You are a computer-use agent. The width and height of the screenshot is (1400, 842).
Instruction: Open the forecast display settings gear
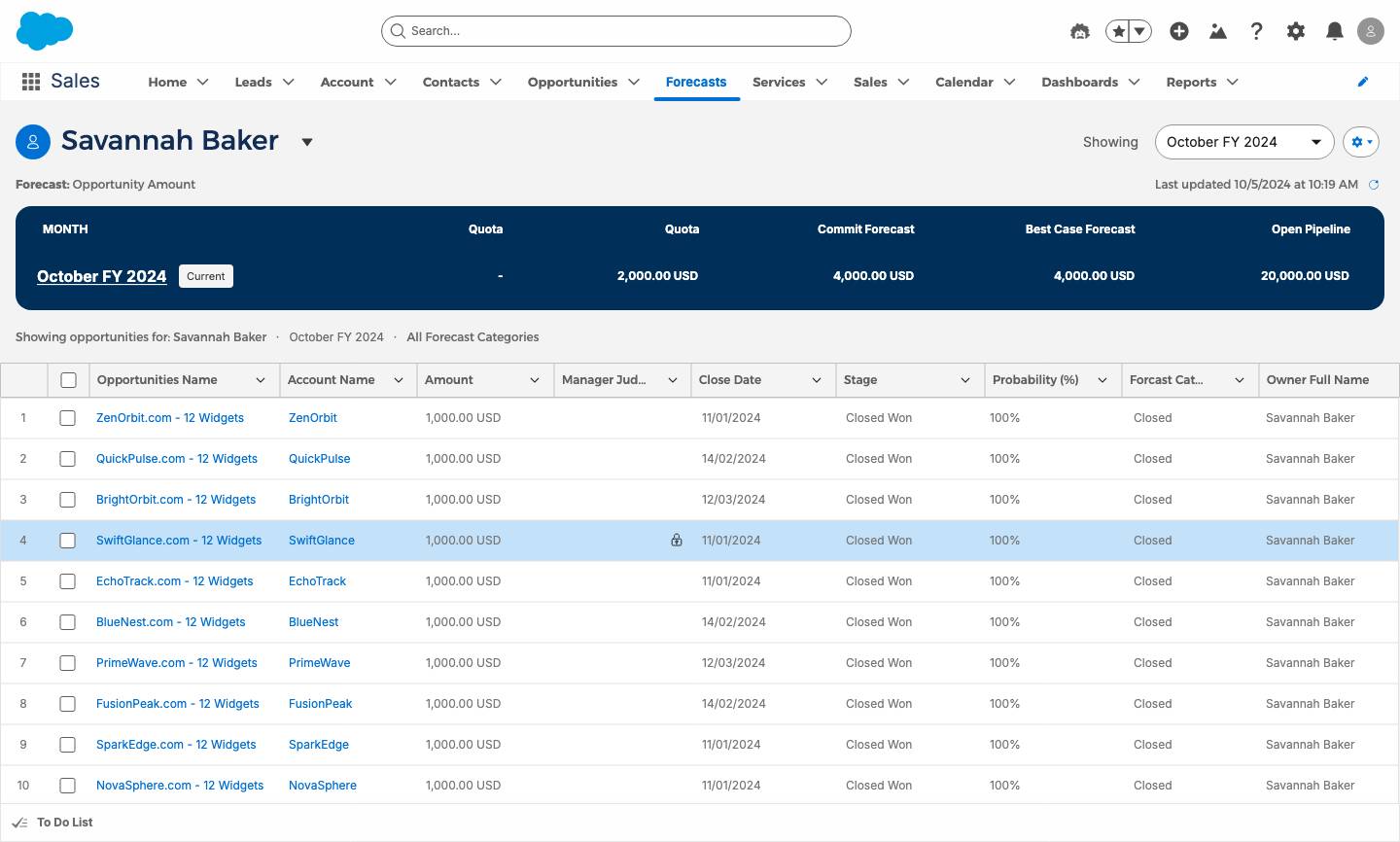coord(1361,142)
